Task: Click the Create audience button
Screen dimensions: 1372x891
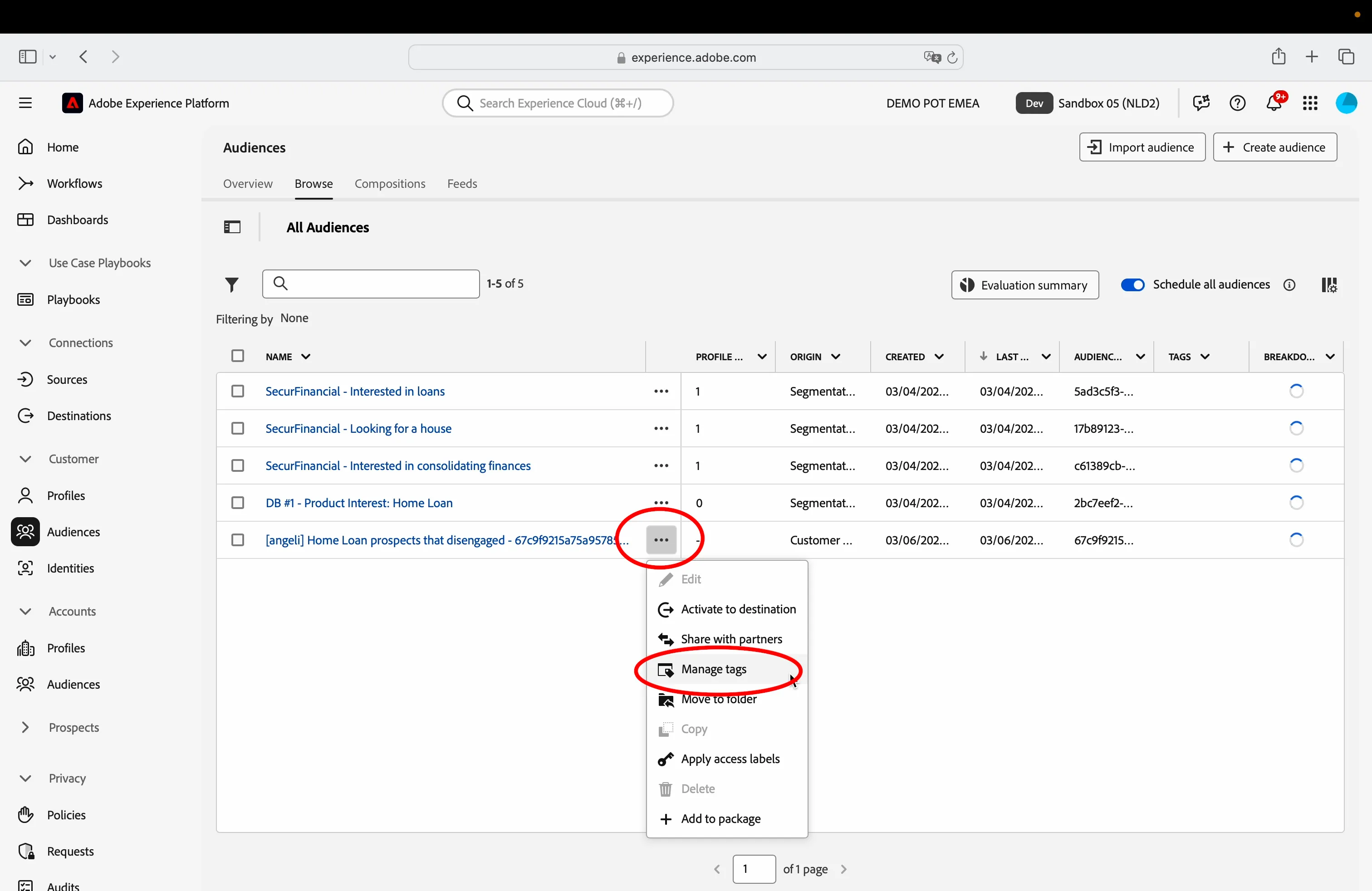Action: tap(1274, 147)
